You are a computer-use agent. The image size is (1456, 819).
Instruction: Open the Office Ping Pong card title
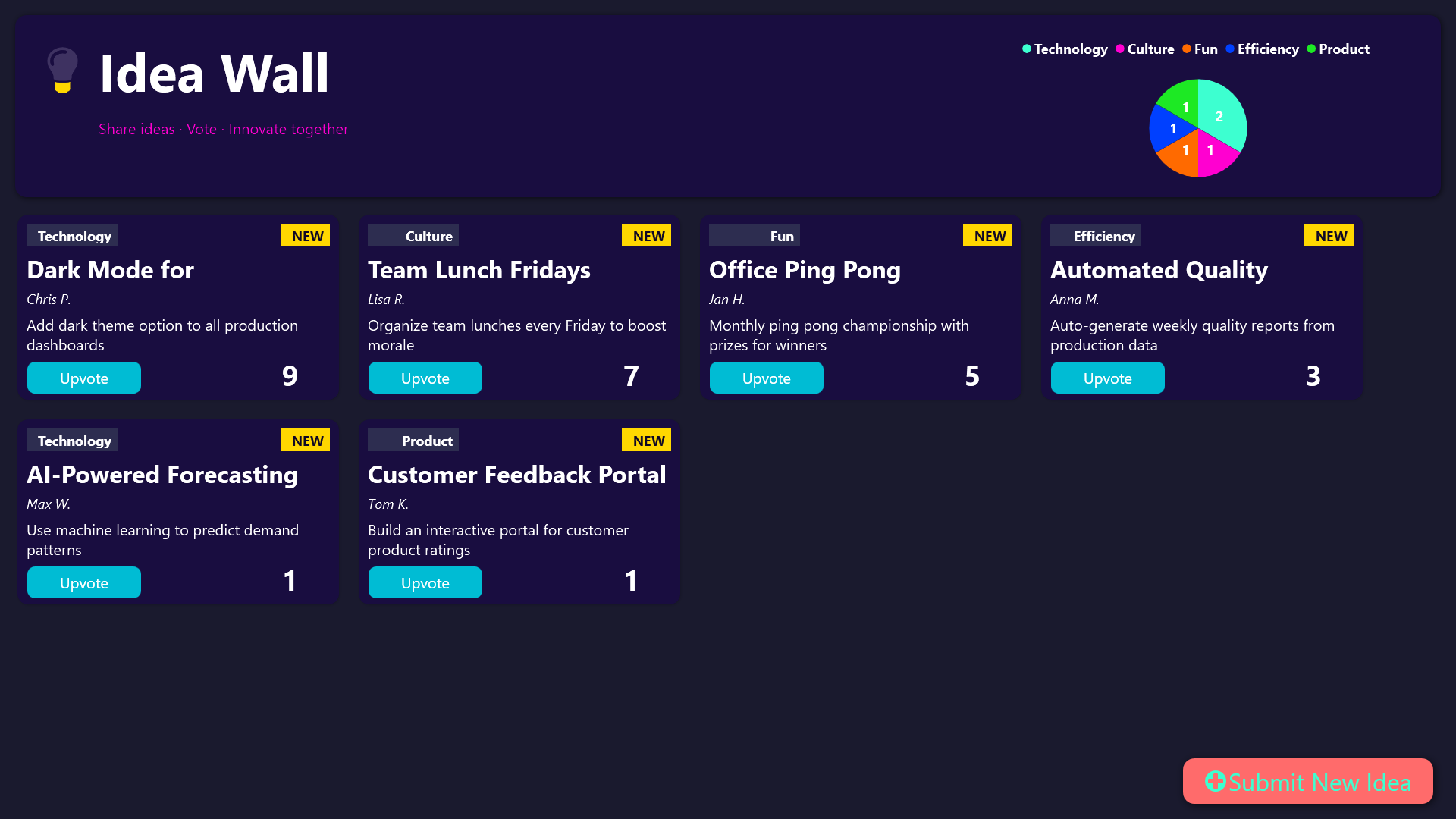point(805,270)
